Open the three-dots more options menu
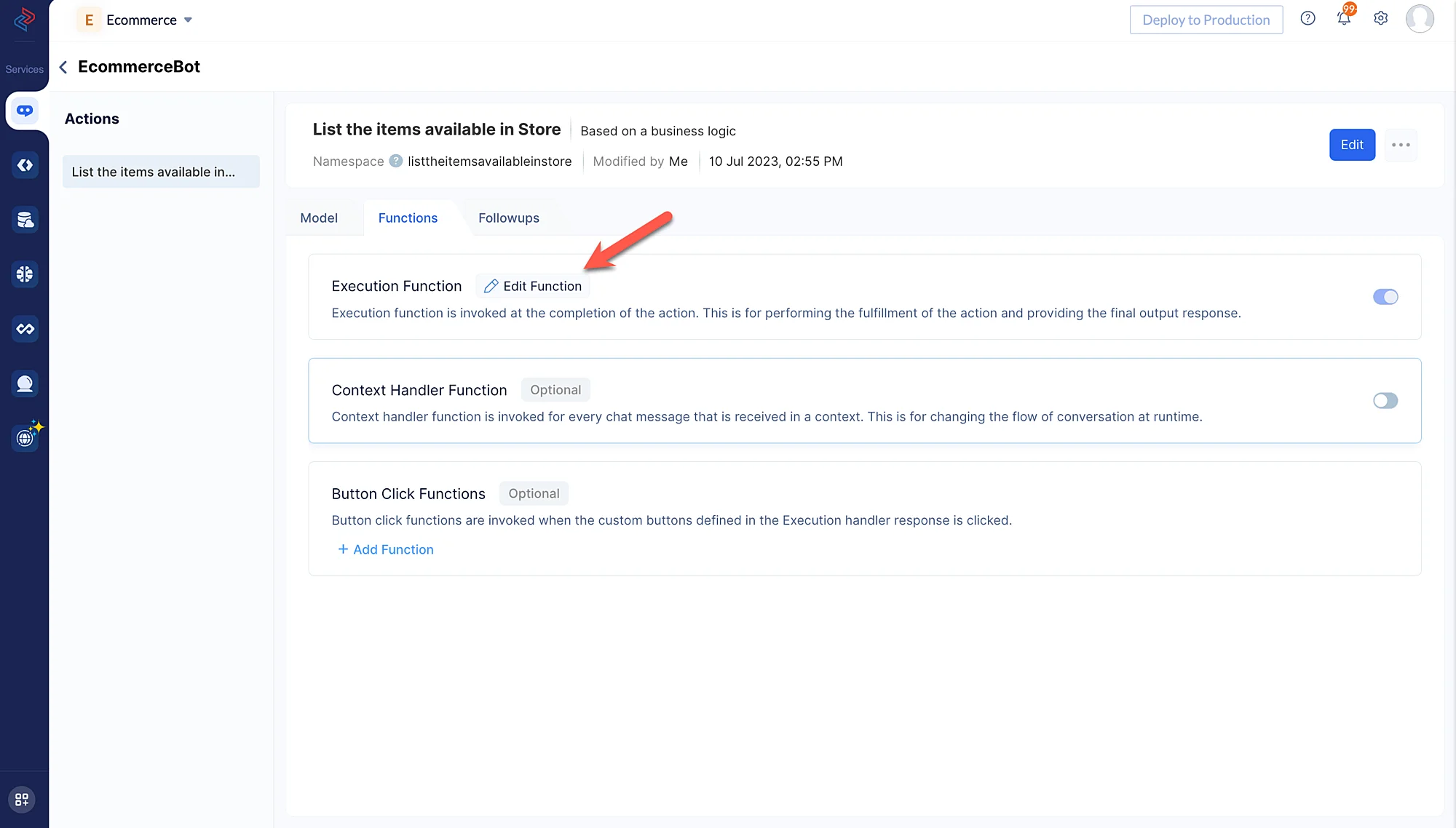Screen dimensions: 1456x828 tap(1400, 145)
